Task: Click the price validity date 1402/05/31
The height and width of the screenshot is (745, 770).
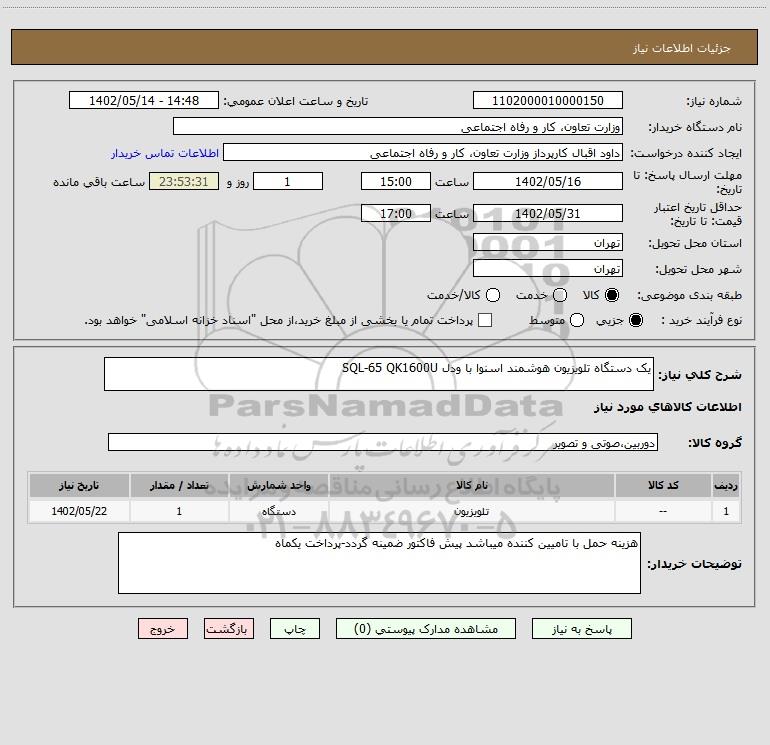Action: pyautogui.click(x=548, y=213)
